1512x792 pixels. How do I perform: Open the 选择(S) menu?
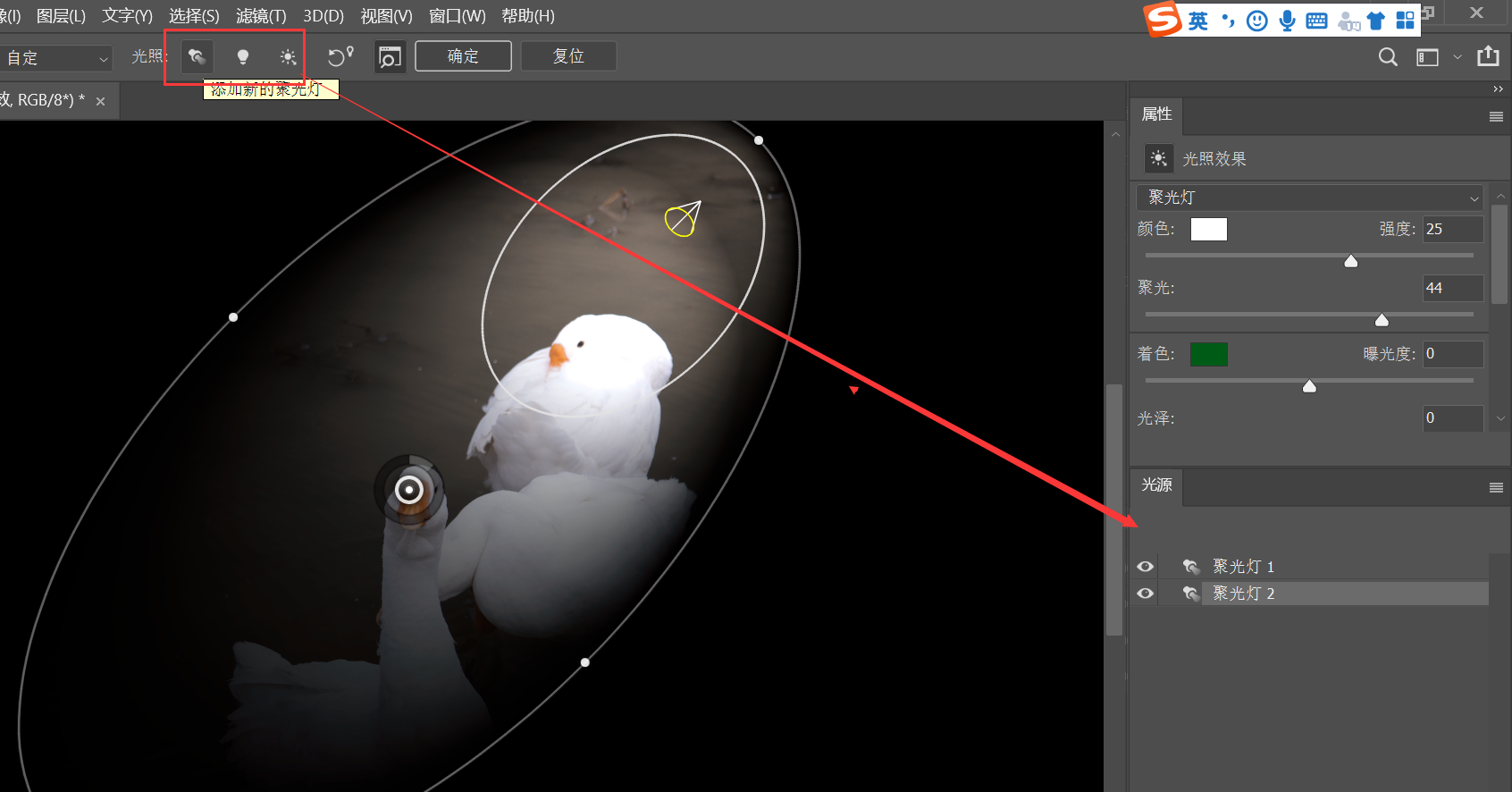coord(194,16)
